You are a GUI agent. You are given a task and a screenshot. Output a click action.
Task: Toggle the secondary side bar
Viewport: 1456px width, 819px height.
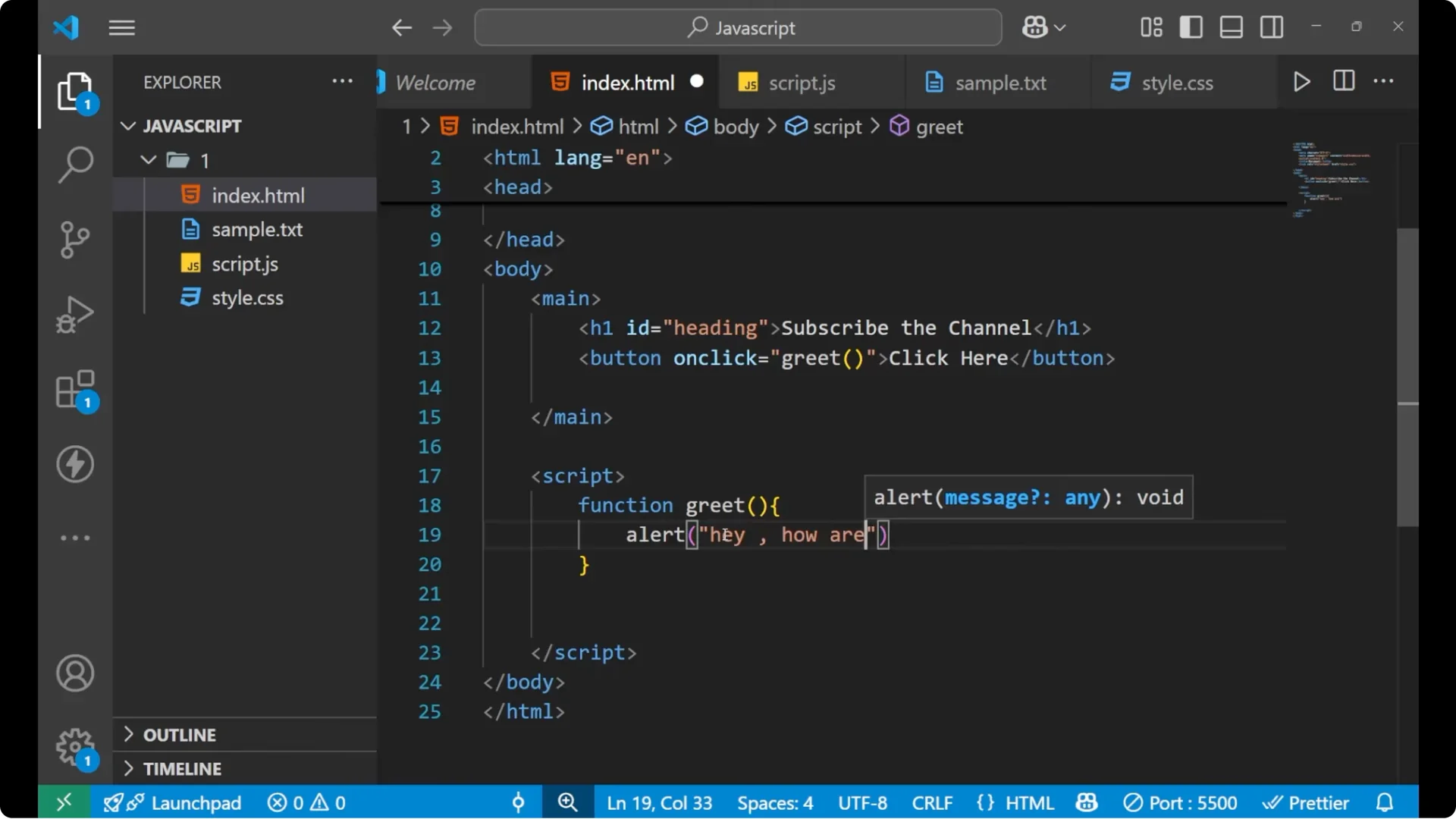pyautogui.click(x=1271, y=27)
